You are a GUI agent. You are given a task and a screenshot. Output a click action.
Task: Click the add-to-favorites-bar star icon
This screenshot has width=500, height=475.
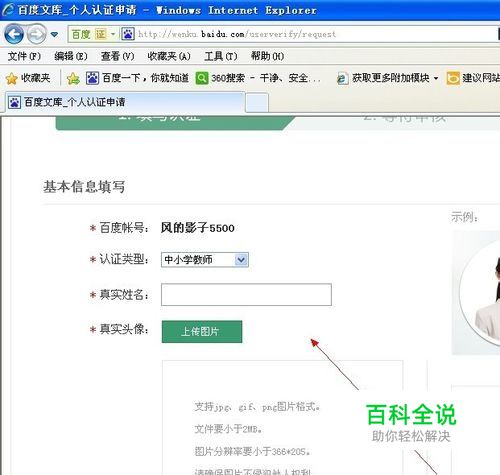point(73,79)
